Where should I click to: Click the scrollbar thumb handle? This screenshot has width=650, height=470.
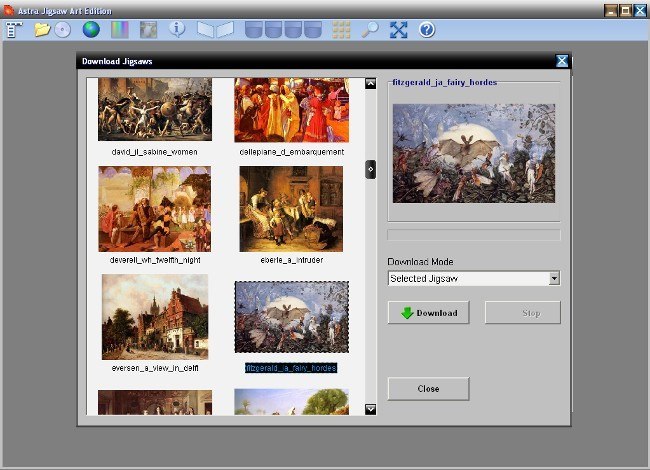tap(371, 170)
